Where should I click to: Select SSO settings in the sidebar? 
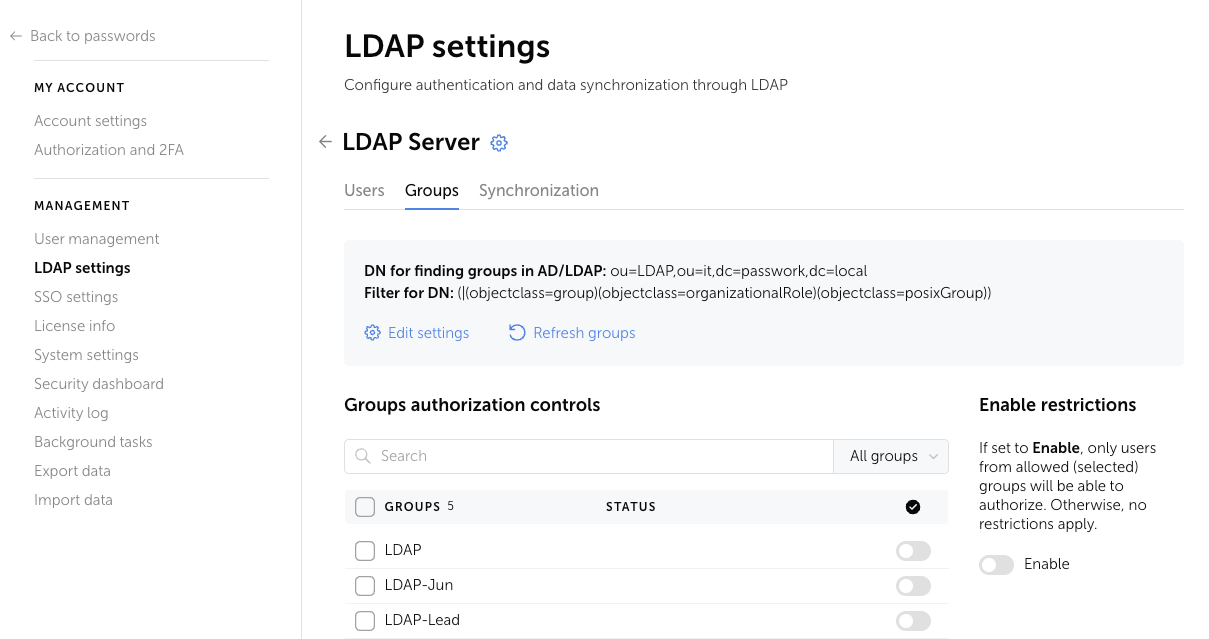(76, 296)
